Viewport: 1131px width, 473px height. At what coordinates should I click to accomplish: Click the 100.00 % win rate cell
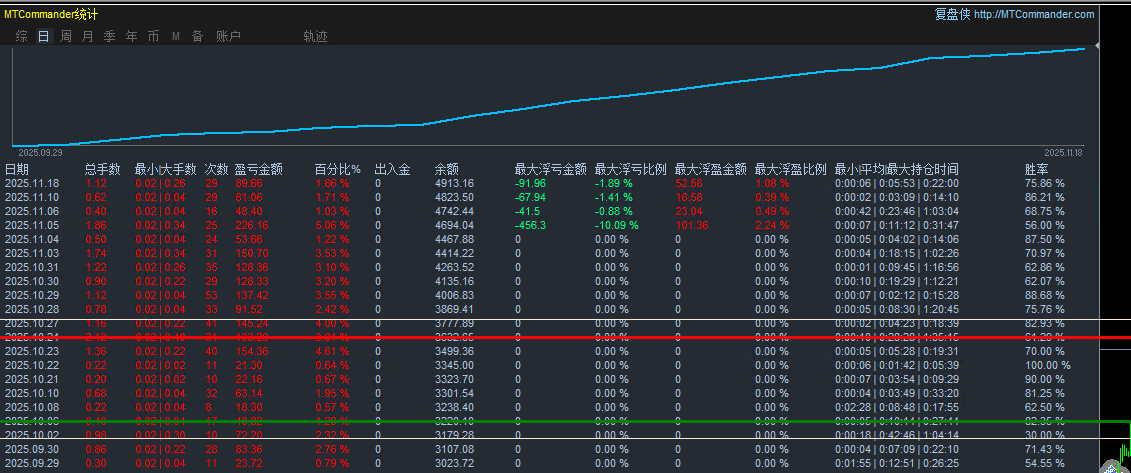point(1047,365)
